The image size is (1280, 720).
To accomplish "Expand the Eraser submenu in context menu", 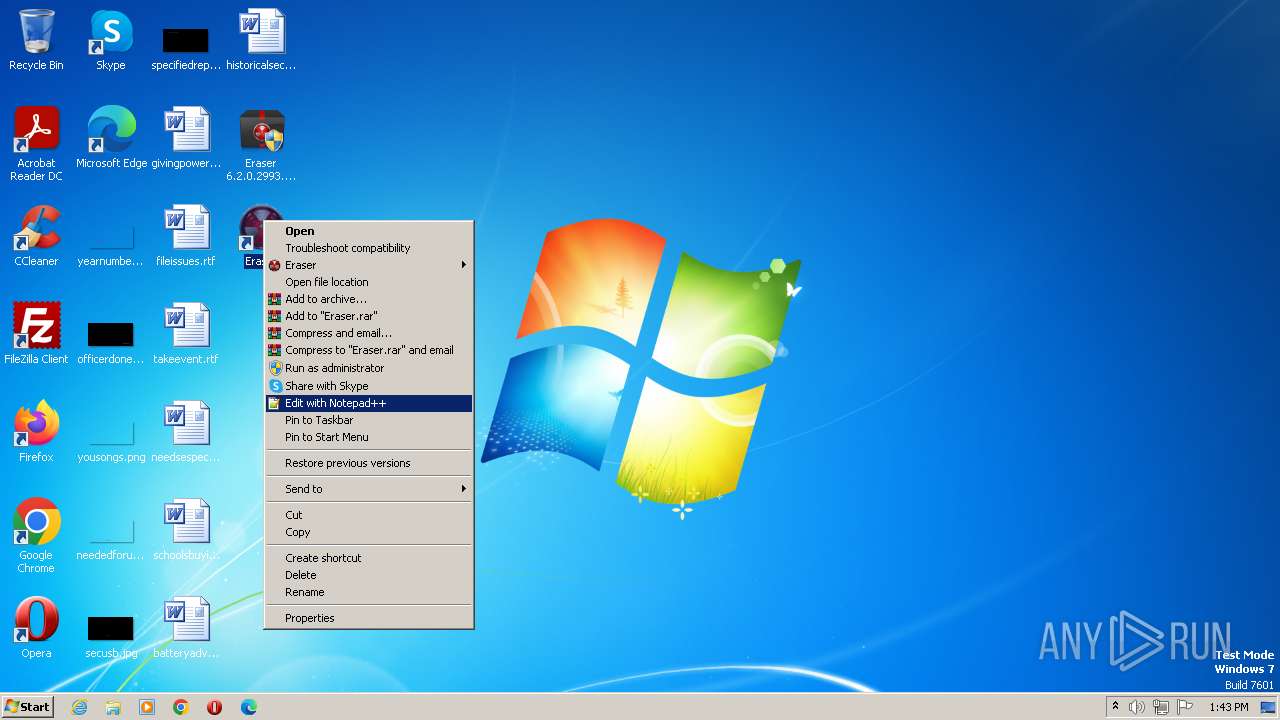I will tap(369, 265).
